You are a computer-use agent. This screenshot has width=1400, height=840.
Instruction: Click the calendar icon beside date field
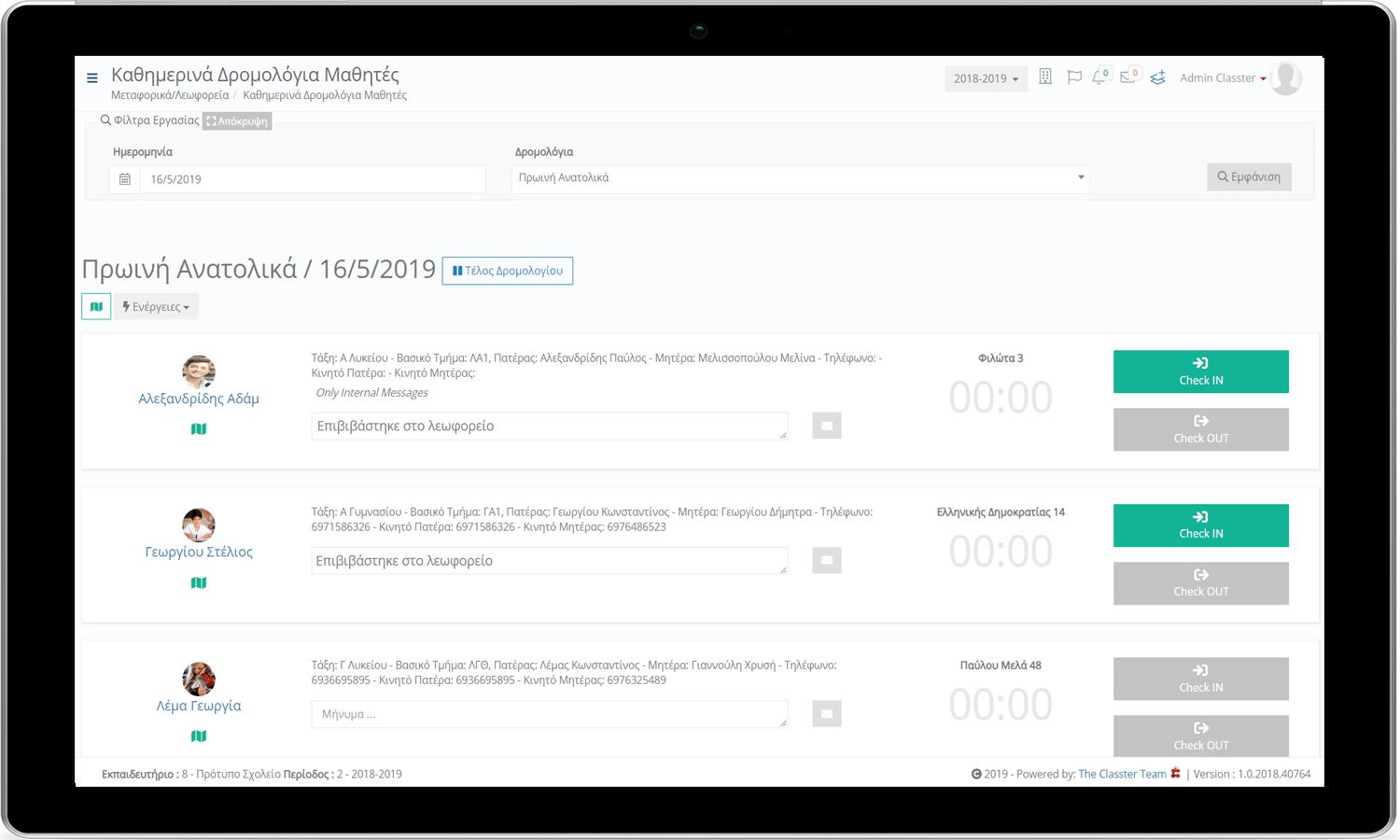click(124, 179)
